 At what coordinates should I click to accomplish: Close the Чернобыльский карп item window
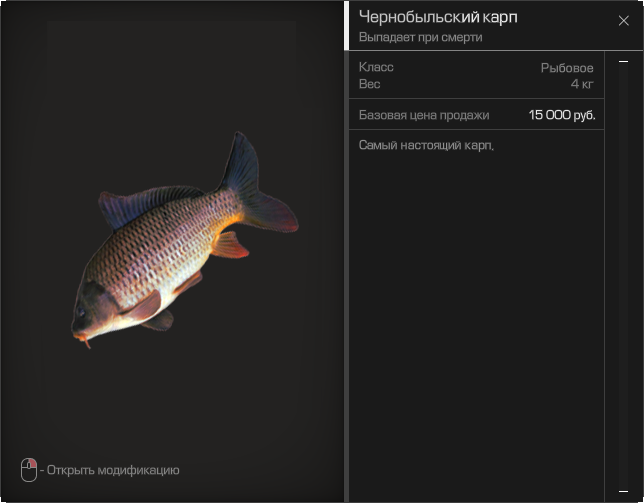point(624,21)
